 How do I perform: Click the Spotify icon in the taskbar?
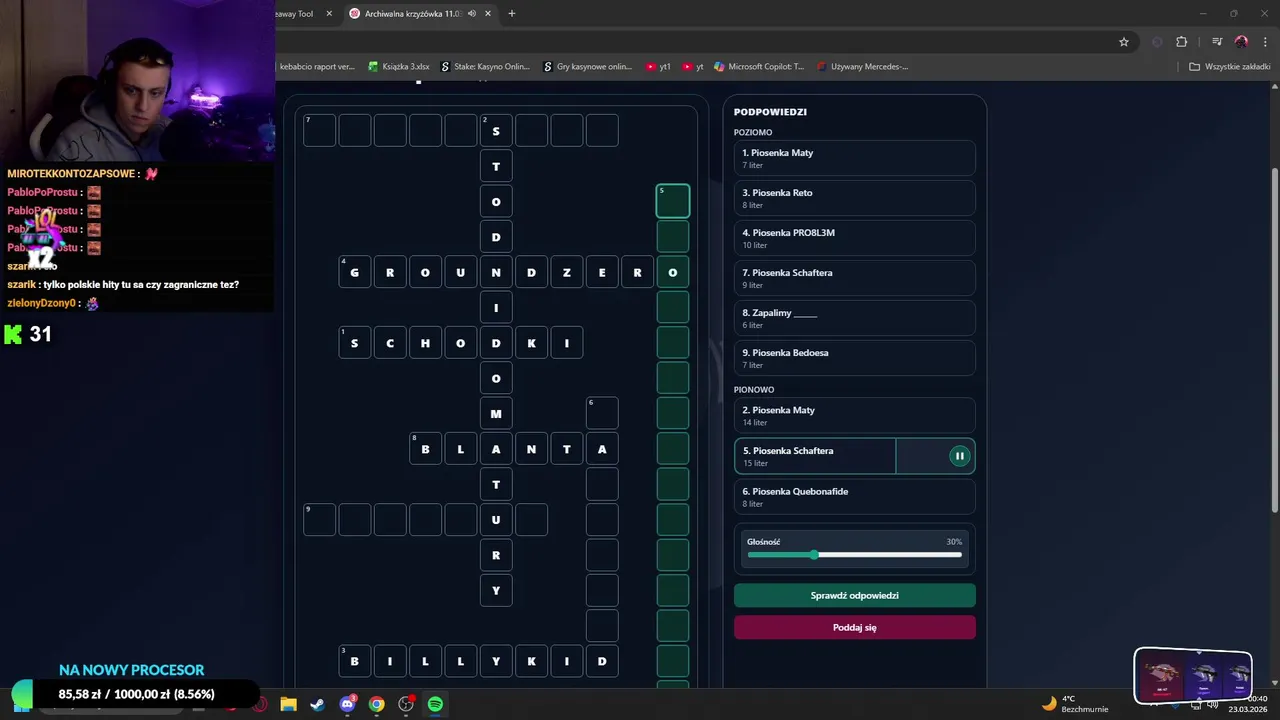pos(435,704)
